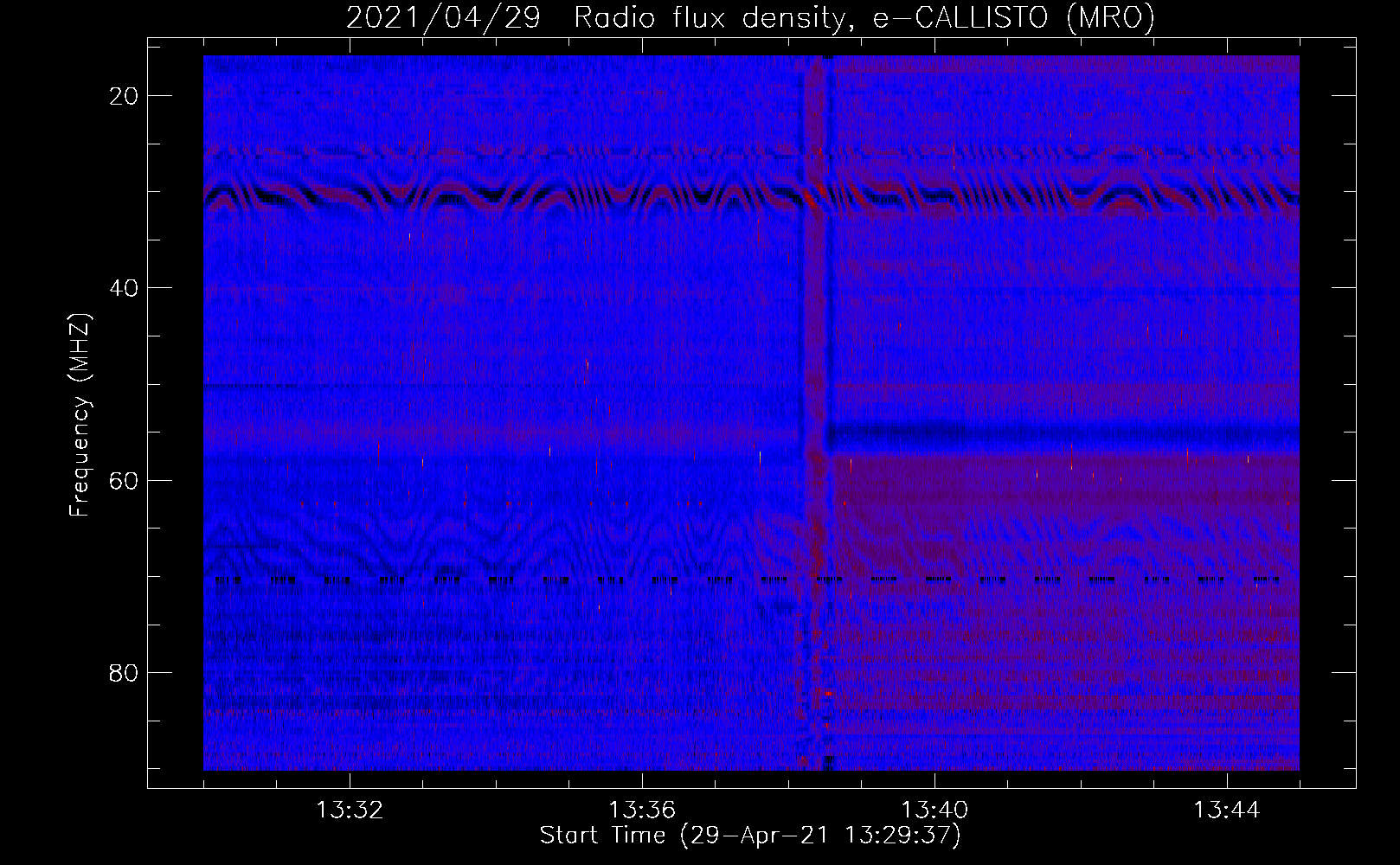The image size is (1400, 865).
Task: Click the 80 MHz frequency tick label
Action: (x=125, y=672)
